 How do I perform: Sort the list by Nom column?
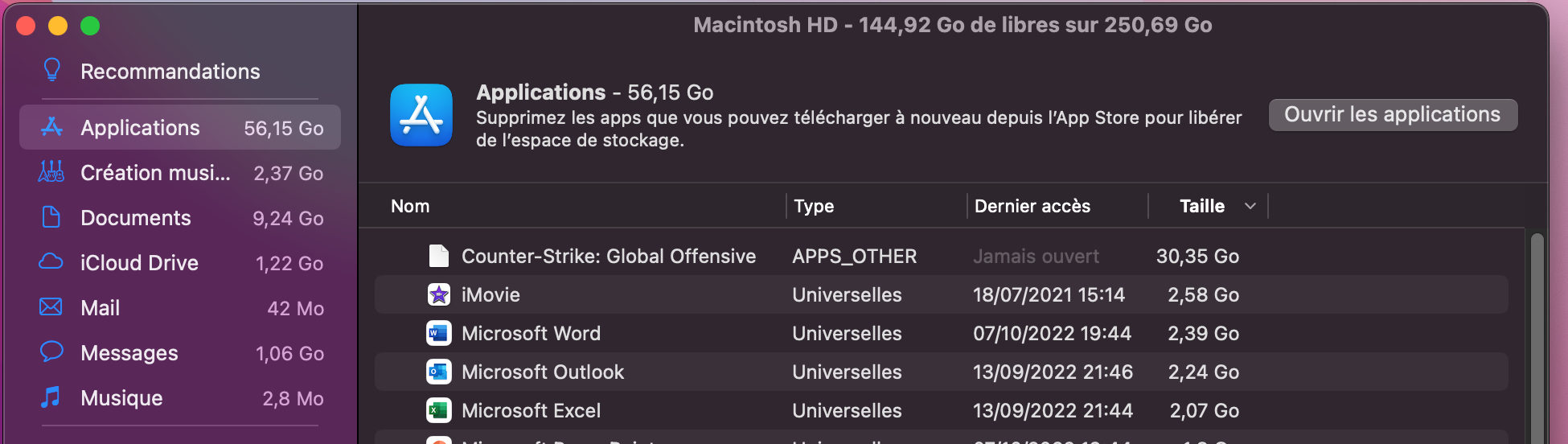pos(410,206)
